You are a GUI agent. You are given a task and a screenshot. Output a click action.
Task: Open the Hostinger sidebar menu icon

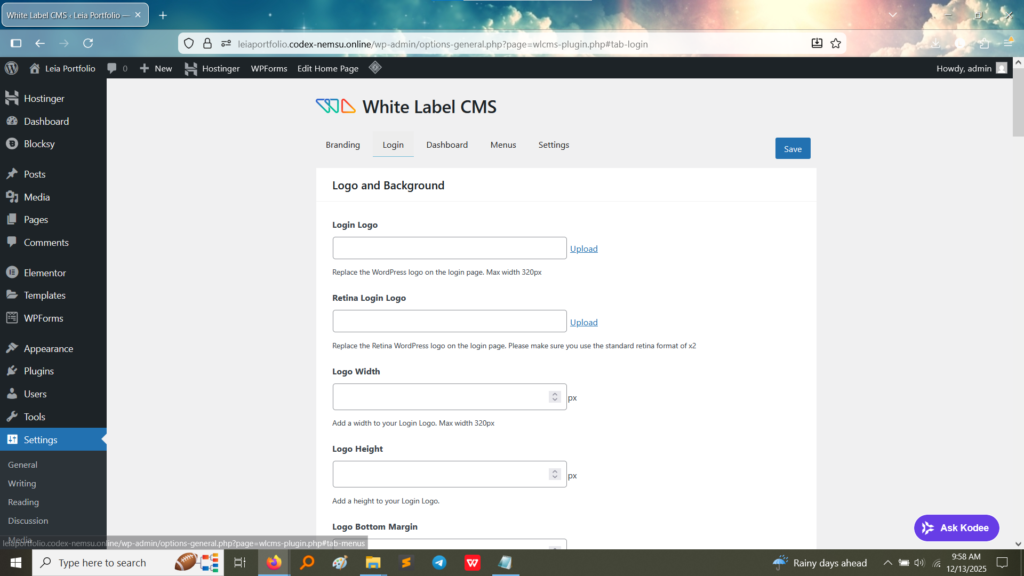(12, 98)
